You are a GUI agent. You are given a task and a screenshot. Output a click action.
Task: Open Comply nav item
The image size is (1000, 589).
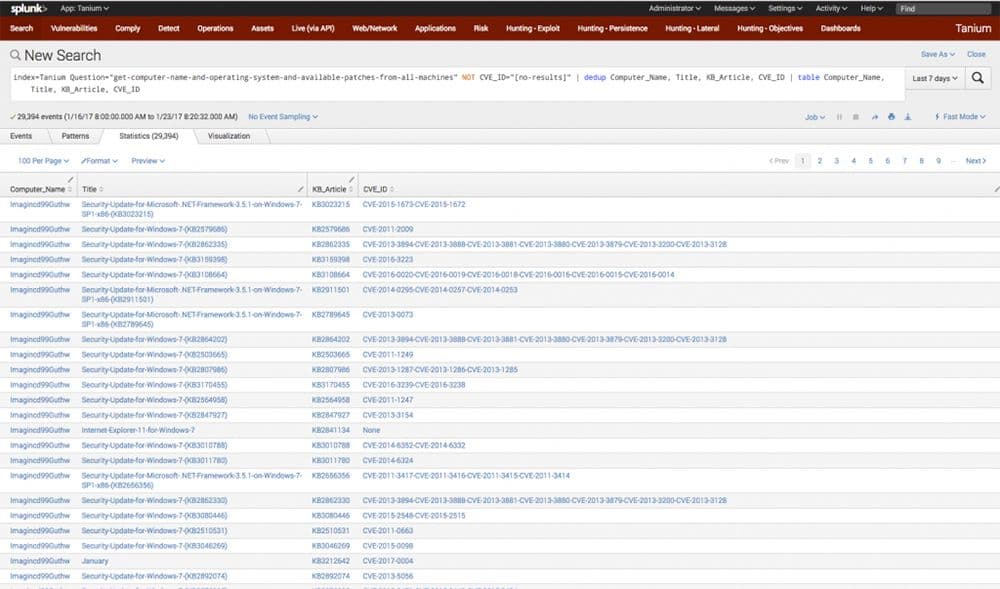[x=128, y=29]
